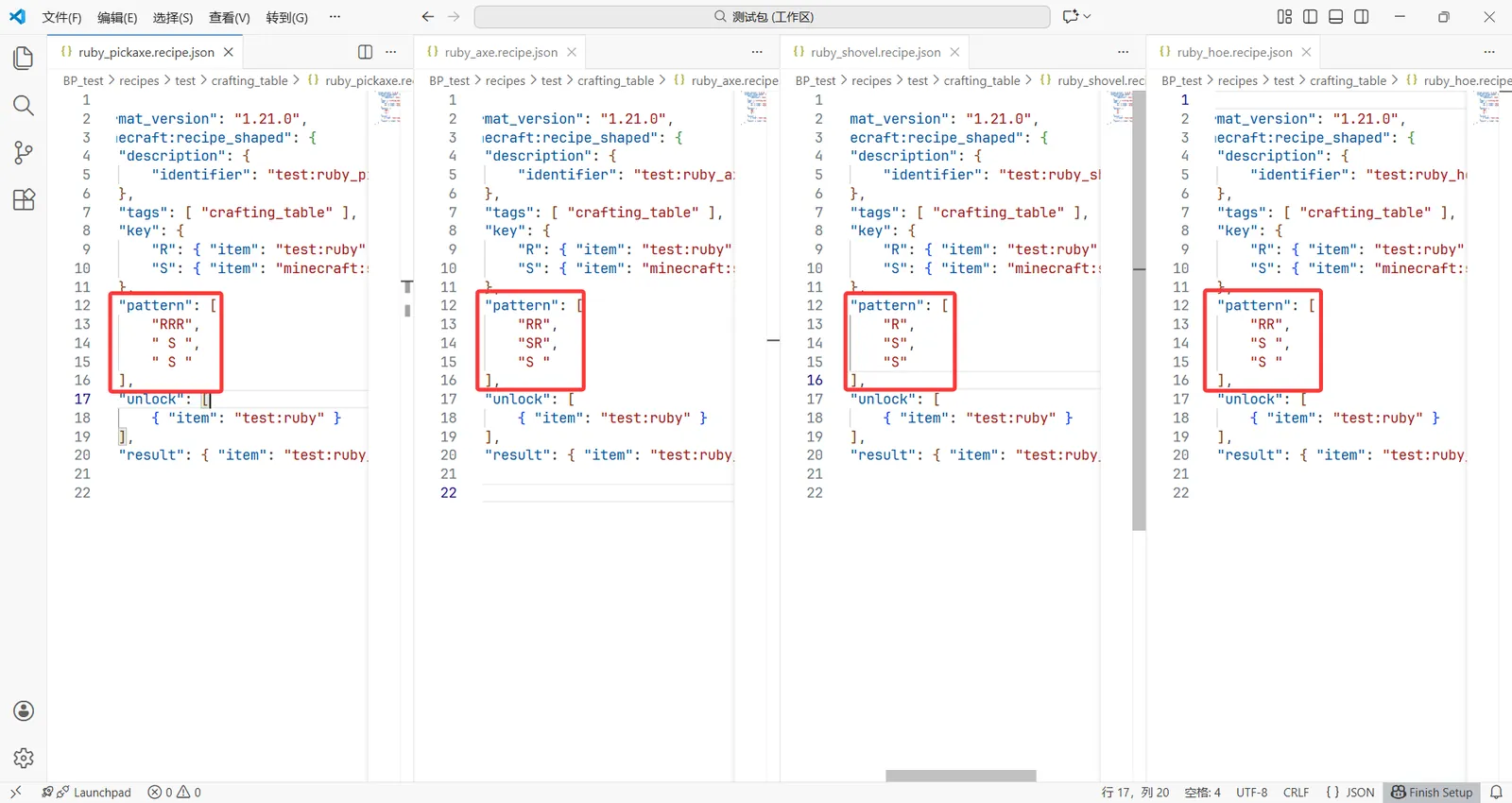Open the 编辑(E) menu
Image resolution: width=1512 pixels, height=803 pixels.
117,17
